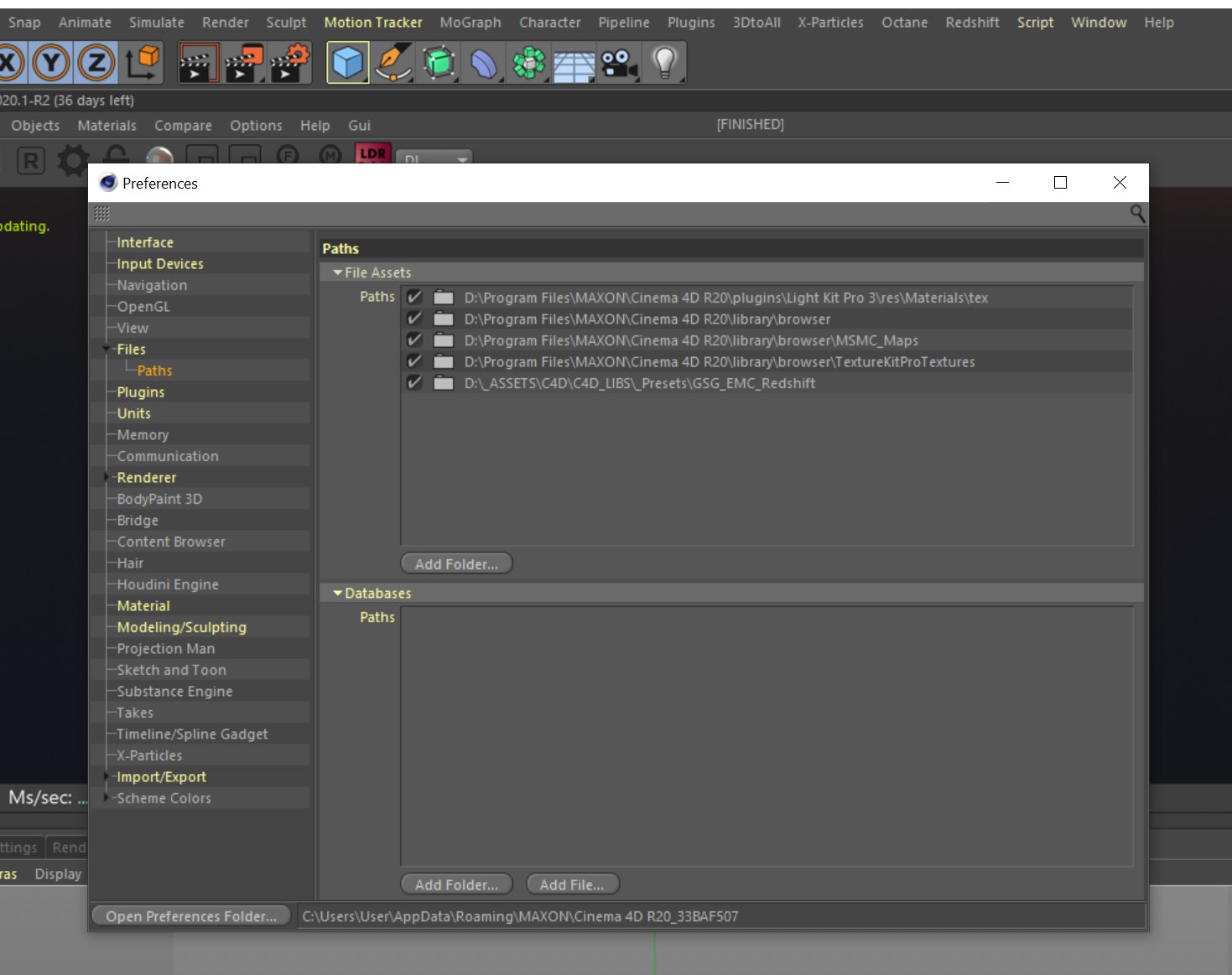Click Open Preferences Folder button
This screenshot has width=1232, height=975.
tap(191, 916)
